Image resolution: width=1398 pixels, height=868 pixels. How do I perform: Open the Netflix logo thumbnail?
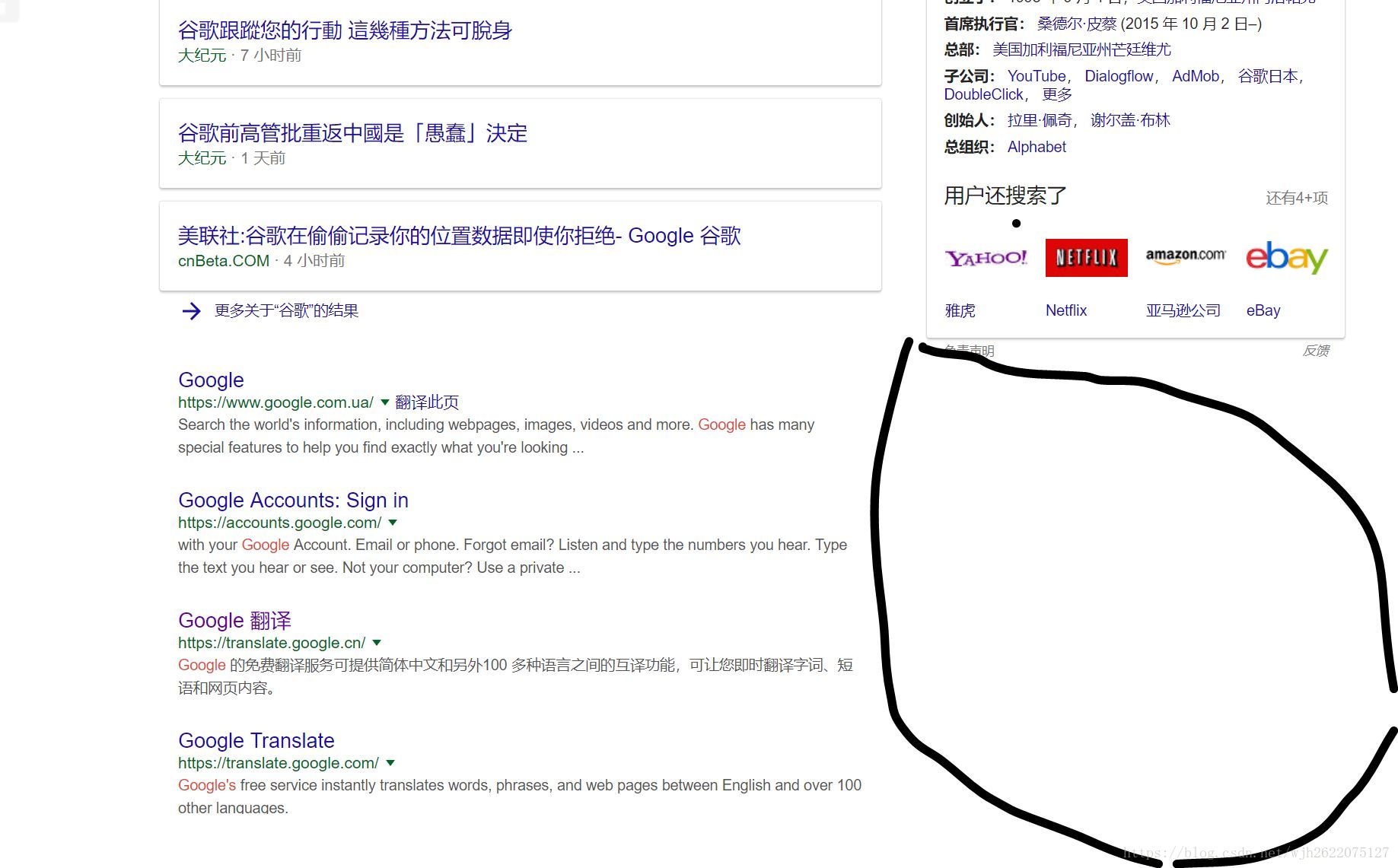(x=1087, y=258)
